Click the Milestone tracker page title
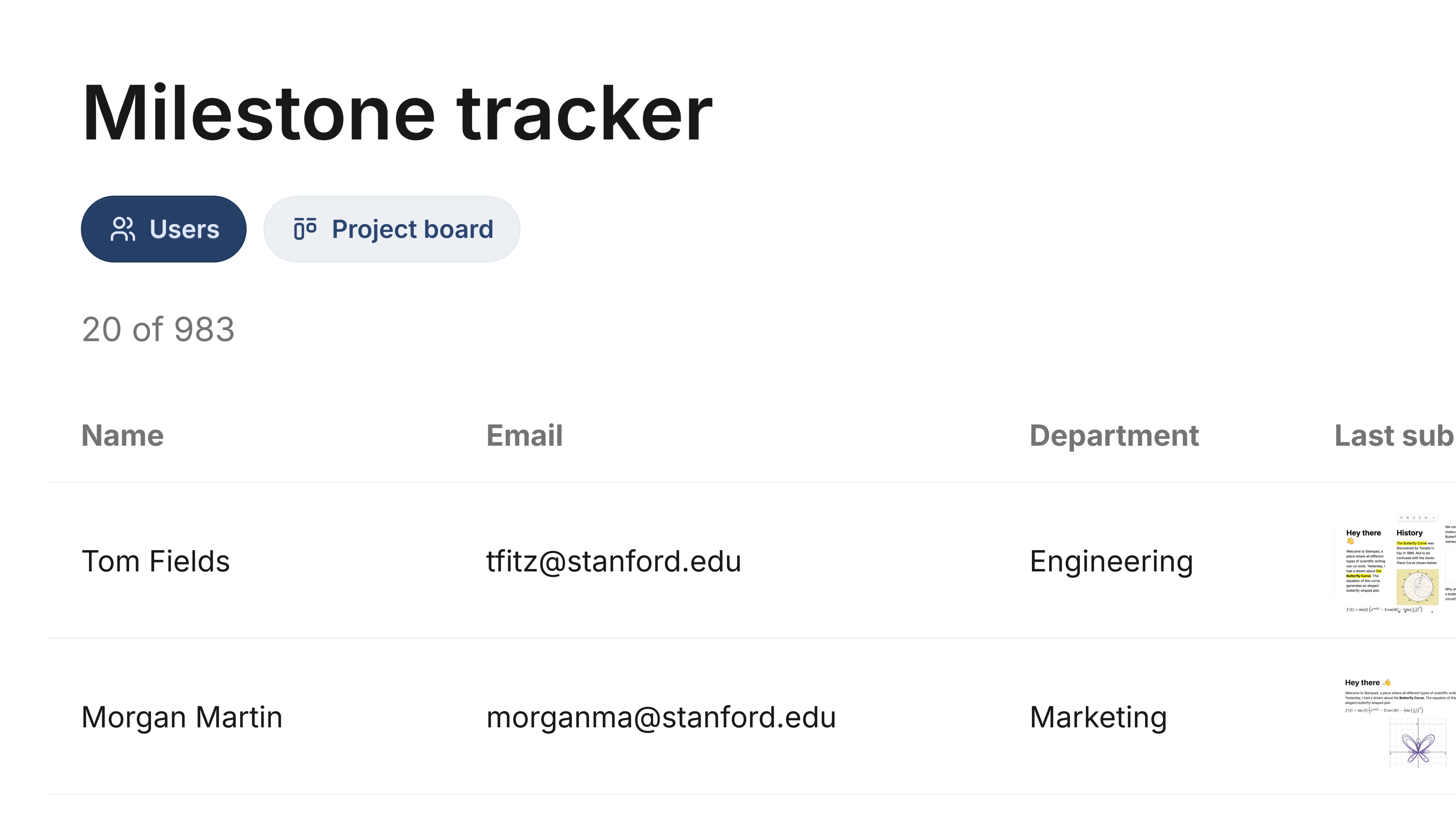Image resolution: width=1456 pixels, height=819 pixels. [397, 113]
